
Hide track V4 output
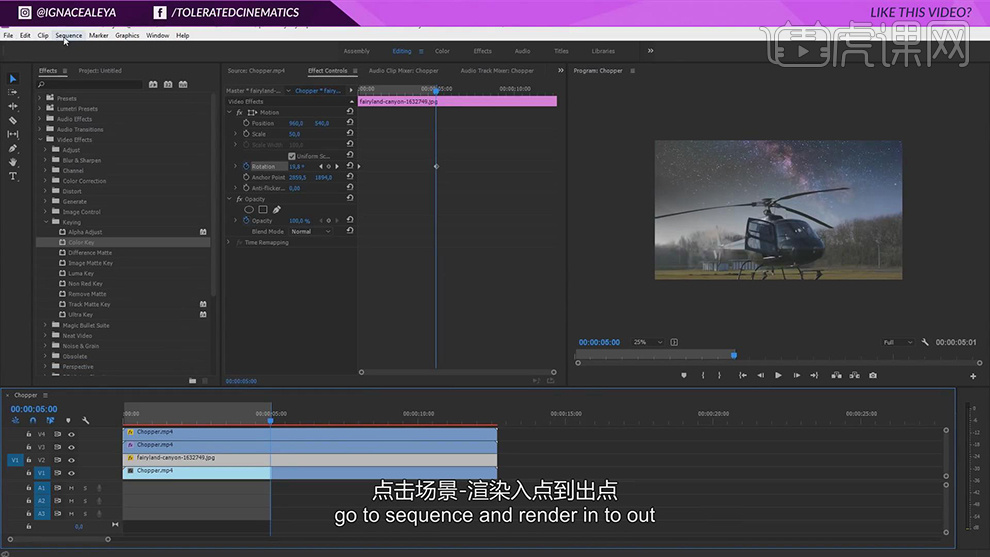[x=71, y=434]
